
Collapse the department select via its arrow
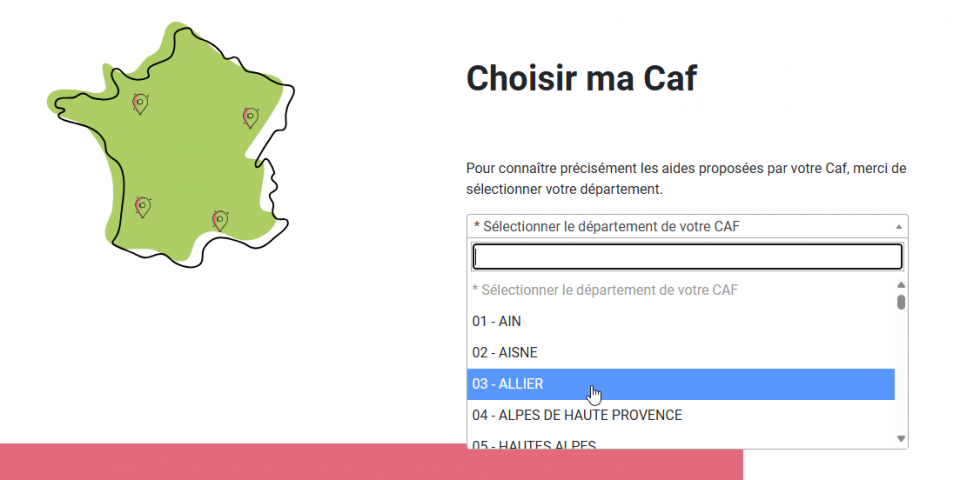click(898, 227)
